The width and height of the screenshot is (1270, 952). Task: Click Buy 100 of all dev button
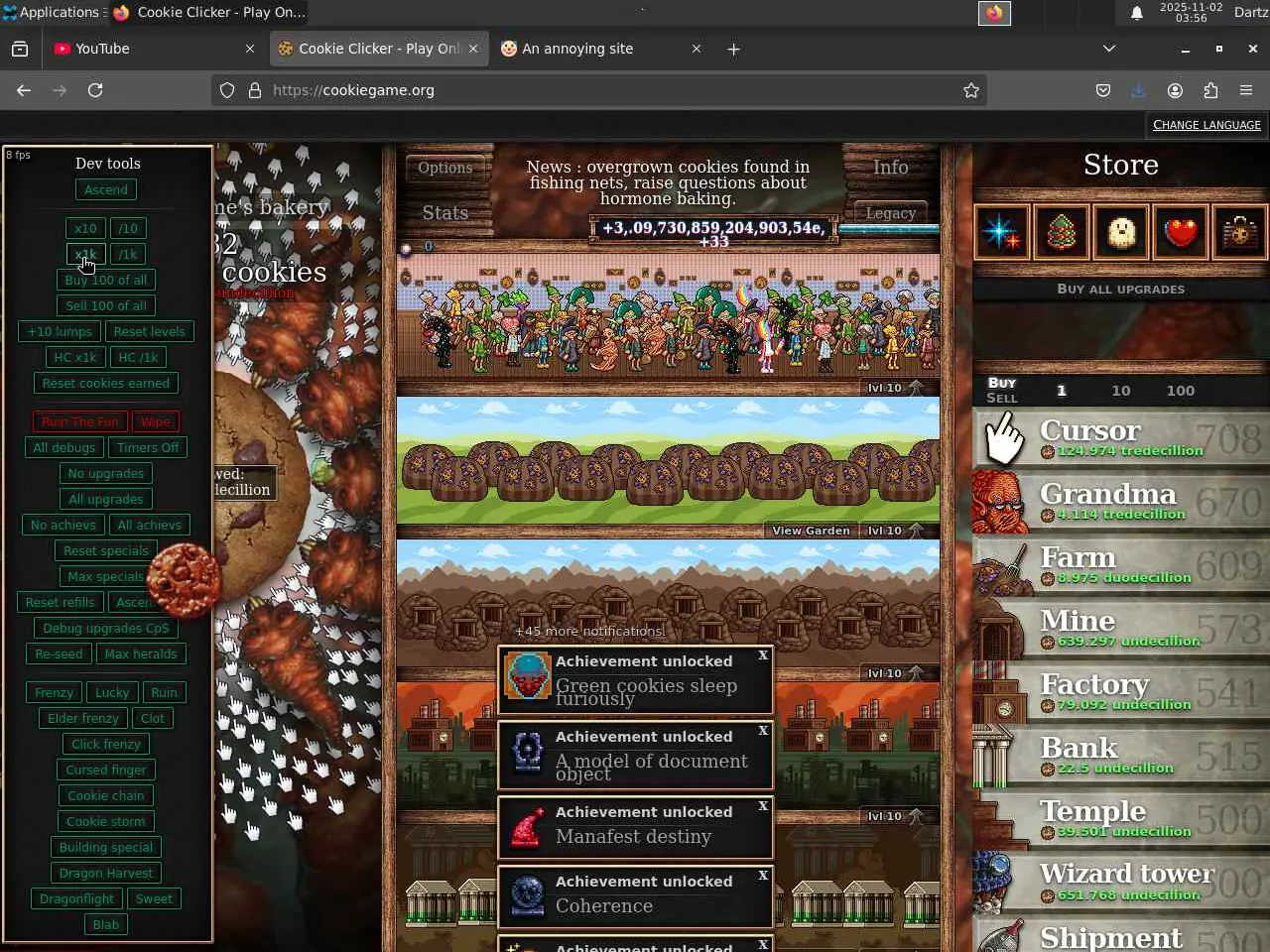pyautogui.click(x=106, y=280)
